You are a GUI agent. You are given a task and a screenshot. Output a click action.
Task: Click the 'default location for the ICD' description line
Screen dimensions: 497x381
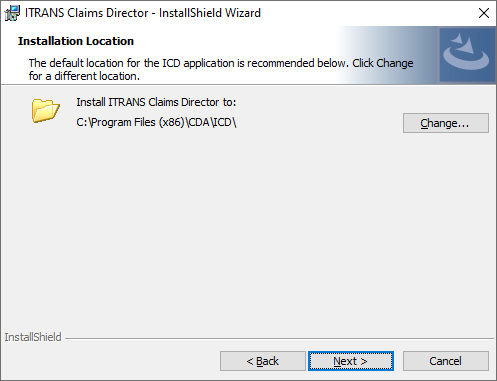221,63
